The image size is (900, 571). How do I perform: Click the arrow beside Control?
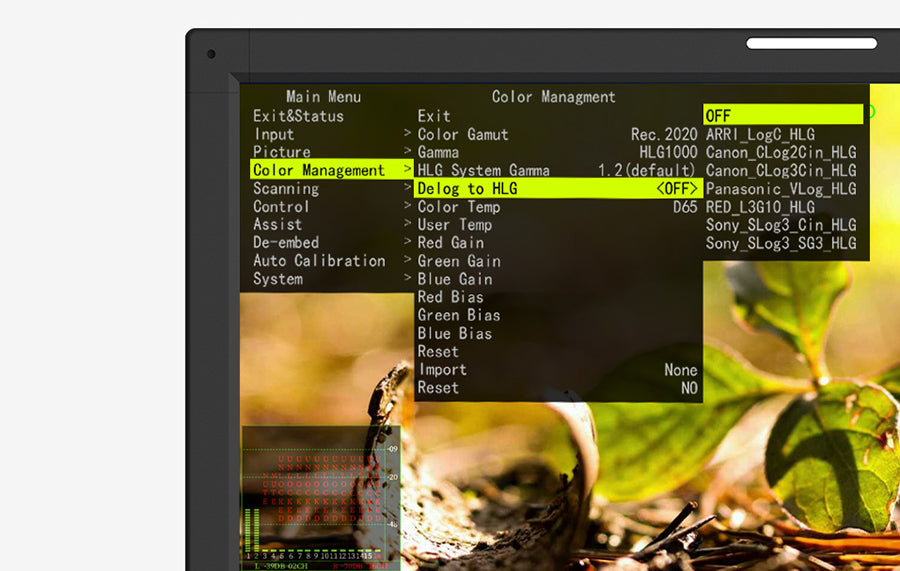tap(408, 205)
